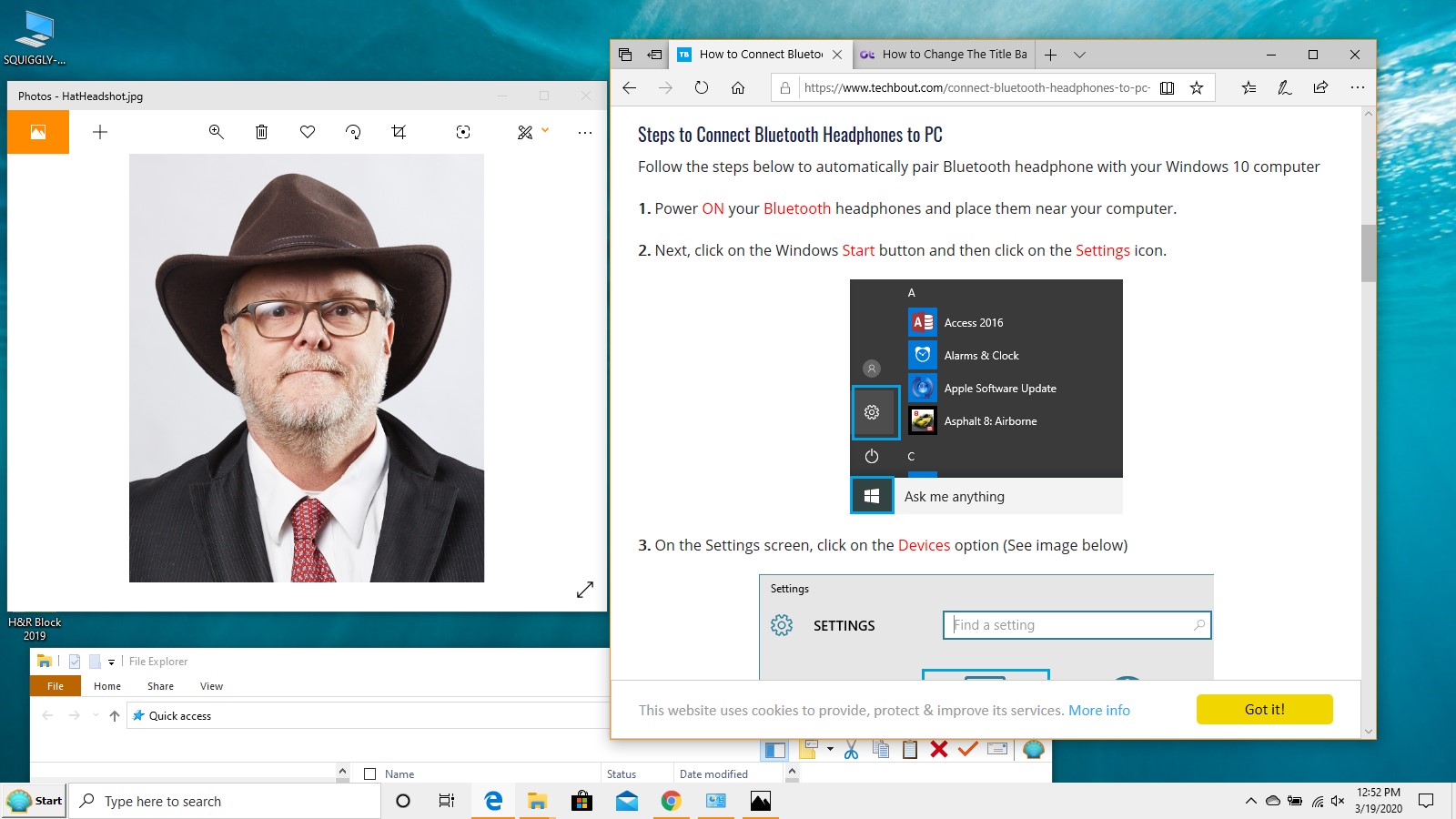Click the vertical scrollbar thumb in Edge
This screenshot has height=819, width=1456.
(x=1369, y=253)
